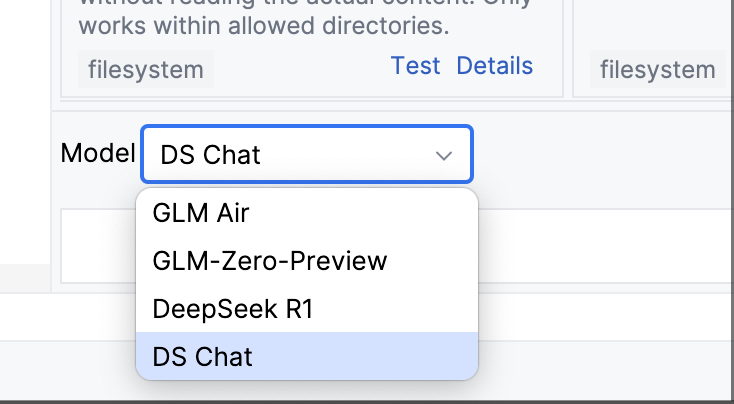Open Details for the filesystem tool

point(494,66)
